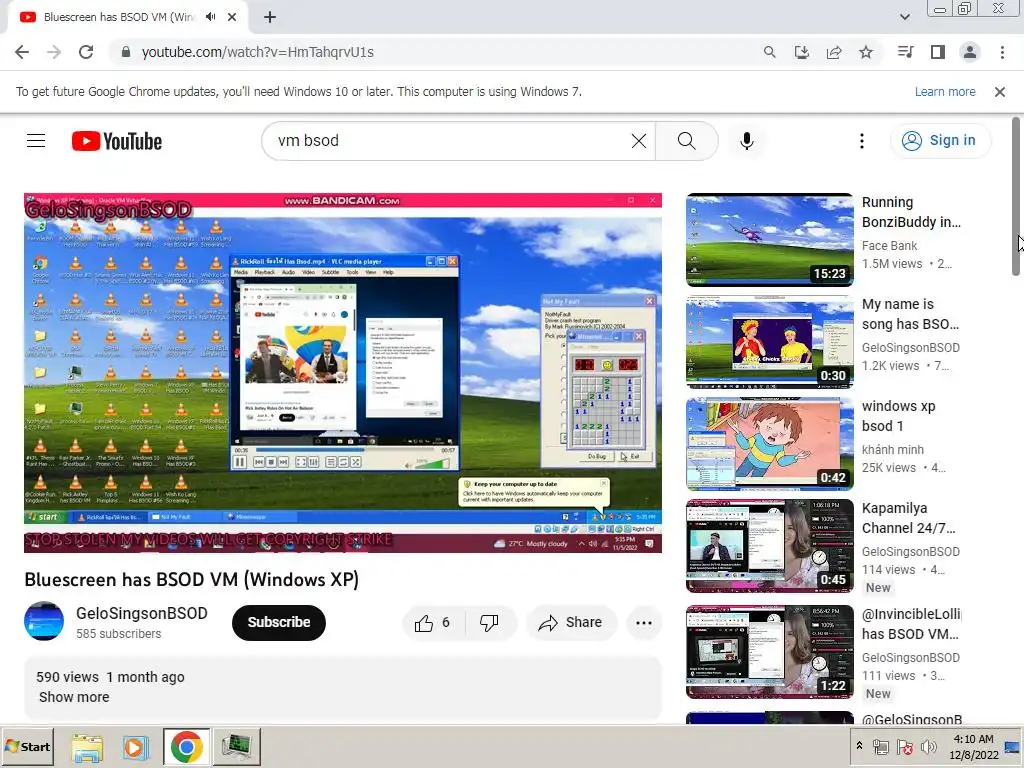Open the GeloSingsonBSOD channel name under the title
Screen dimensions: 1024x768
(142, 613)
